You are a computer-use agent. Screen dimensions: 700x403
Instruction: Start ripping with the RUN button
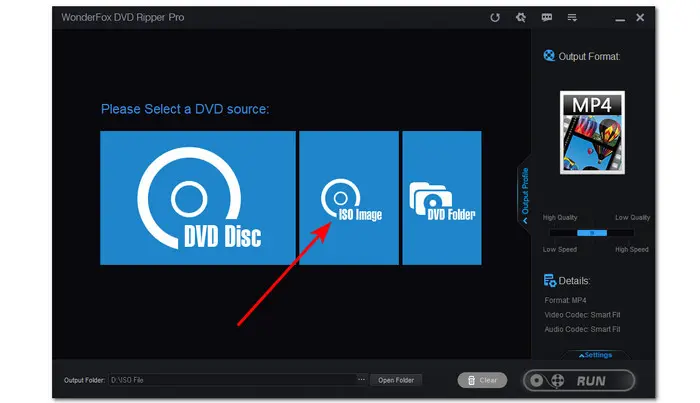(x=579, y=381)
